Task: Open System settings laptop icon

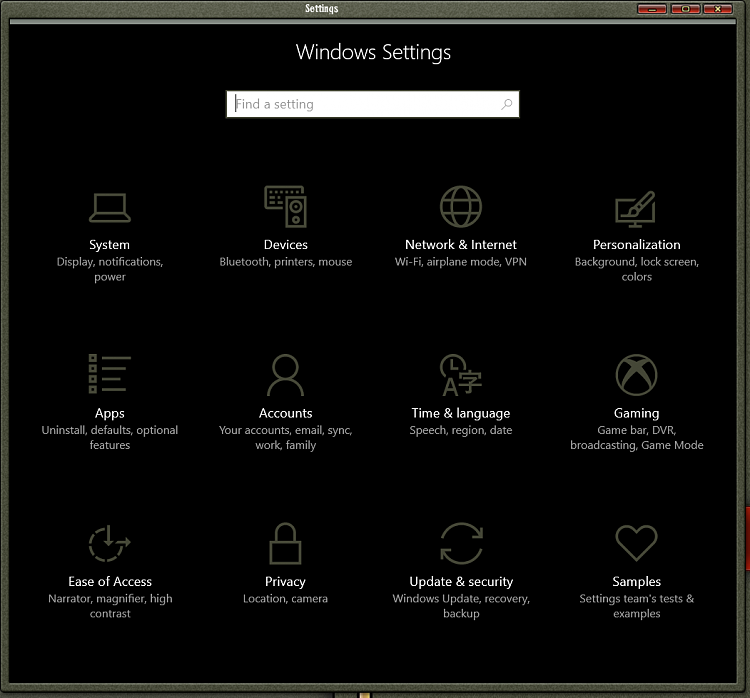Action: [x=110, y=208]
